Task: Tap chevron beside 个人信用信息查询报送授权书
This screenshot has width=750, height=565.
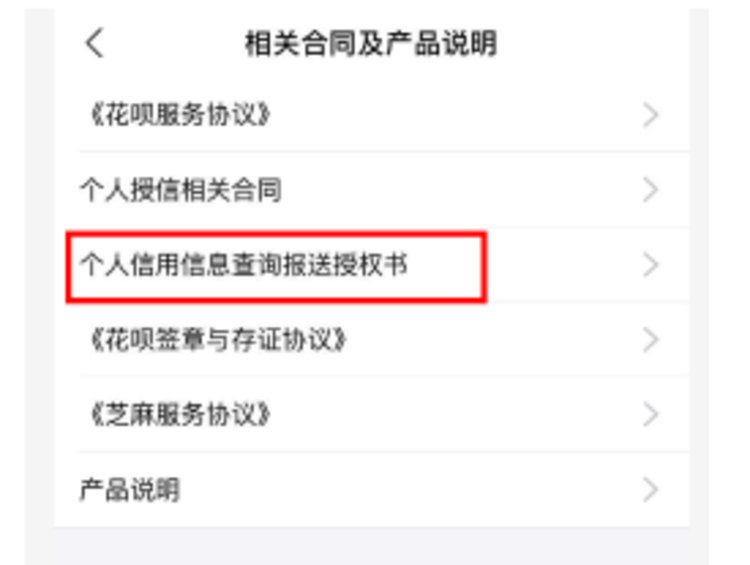Action: (x=651, y=265)
